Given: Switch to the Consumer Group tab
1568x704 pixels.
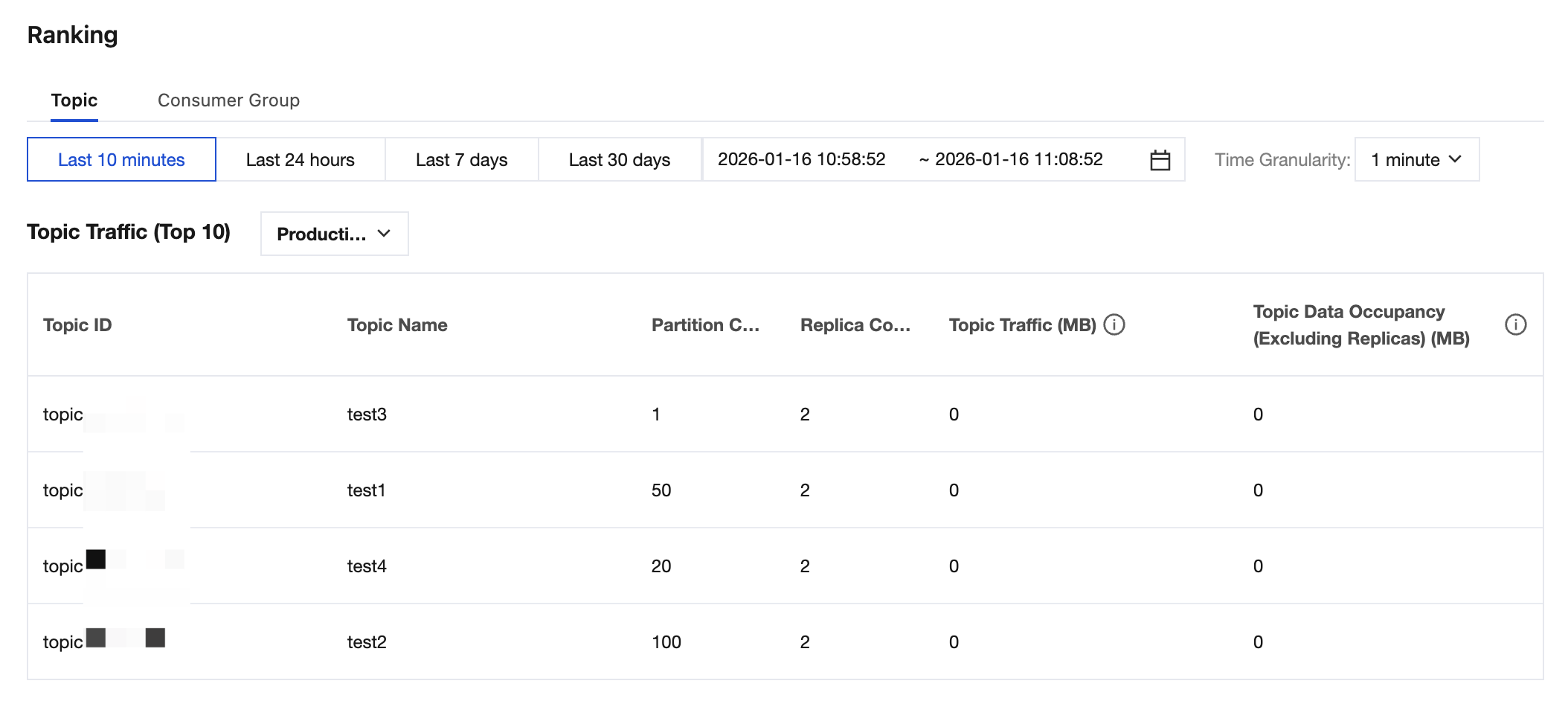Looking at the screenshot, I should pos(228,100).
